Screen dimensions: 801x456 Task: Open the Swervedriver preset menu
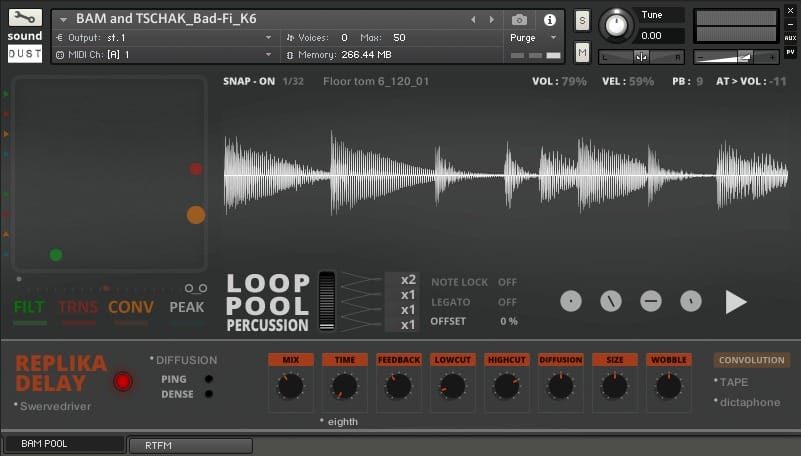[53, 406]
